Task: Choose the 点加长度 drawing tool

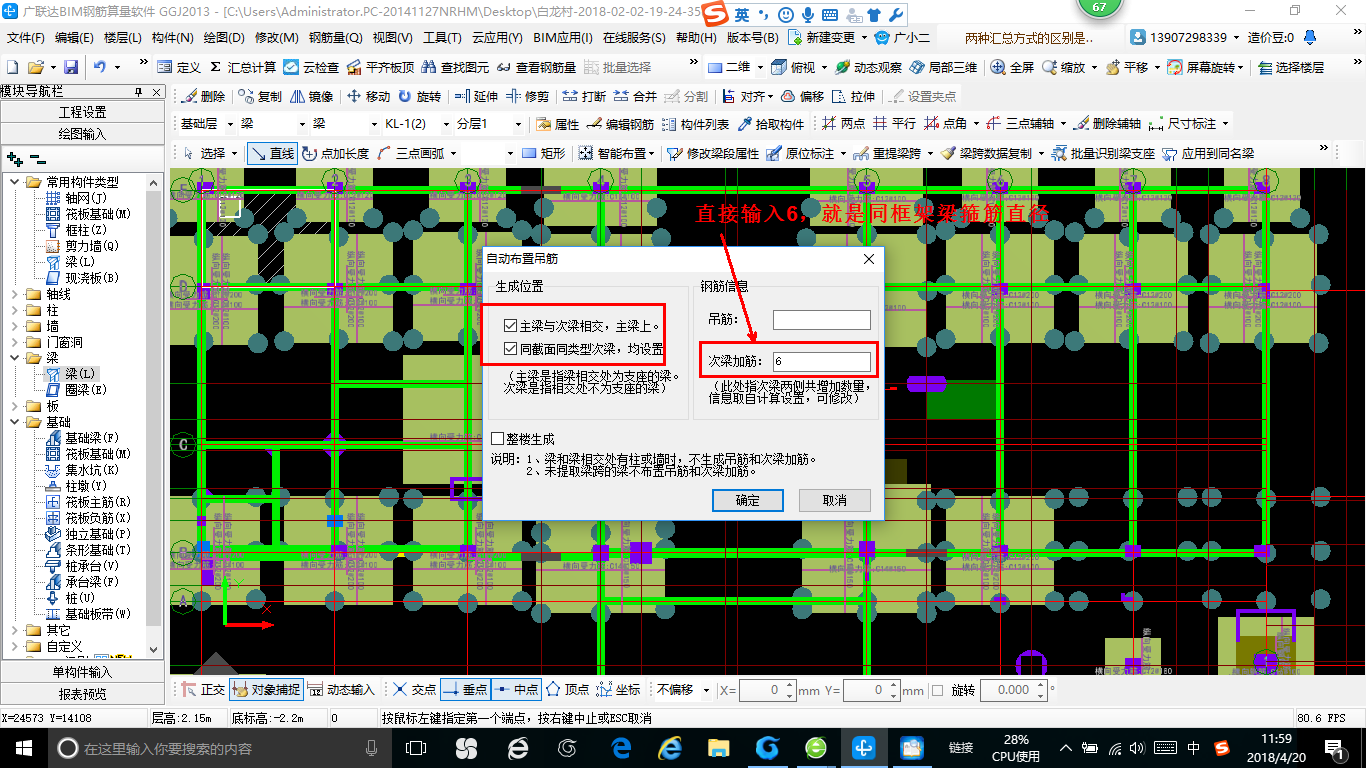Action: pos(335,153)
